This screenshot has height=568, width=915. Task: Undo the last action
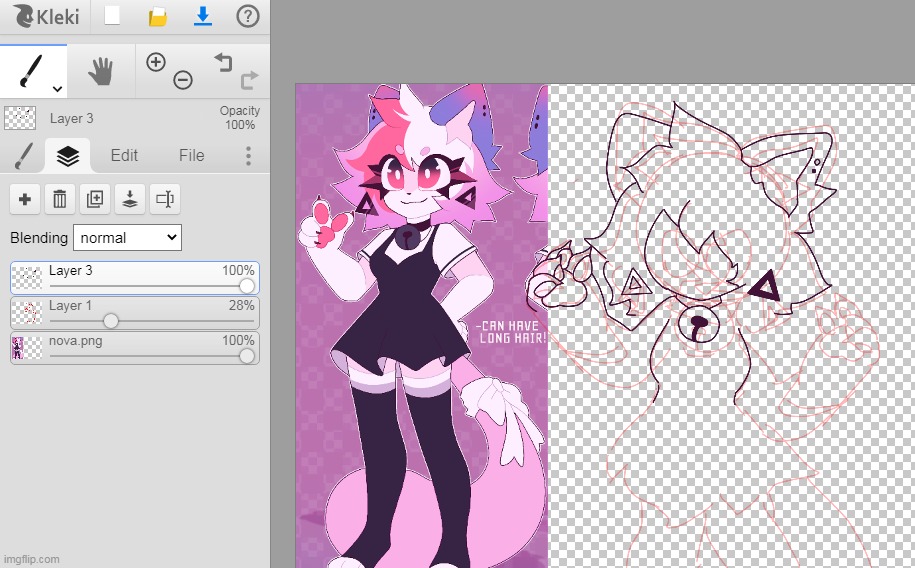(222, 62)
